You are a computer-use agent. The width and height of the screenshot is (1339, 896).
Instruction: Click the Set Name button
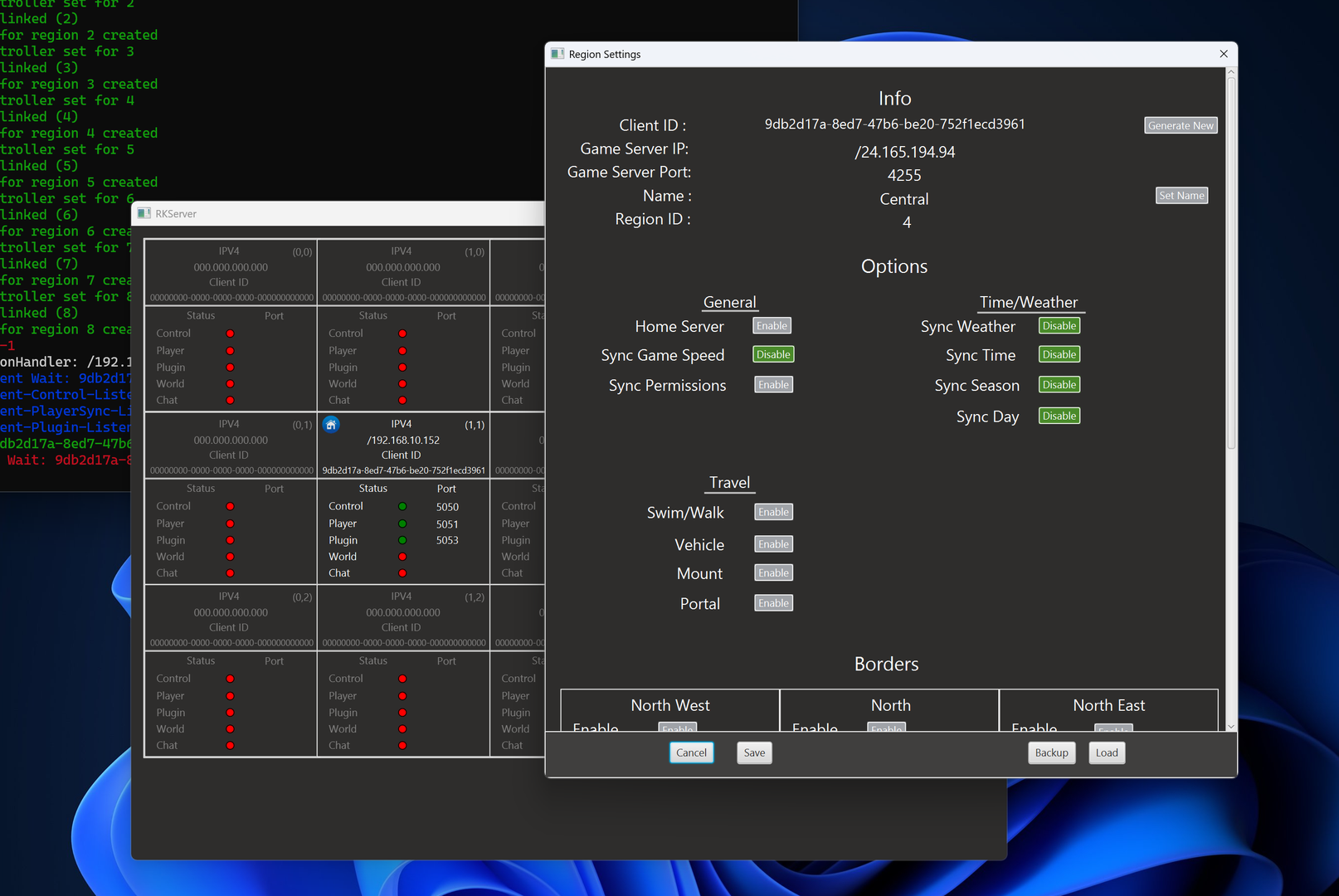(1181, 196)
